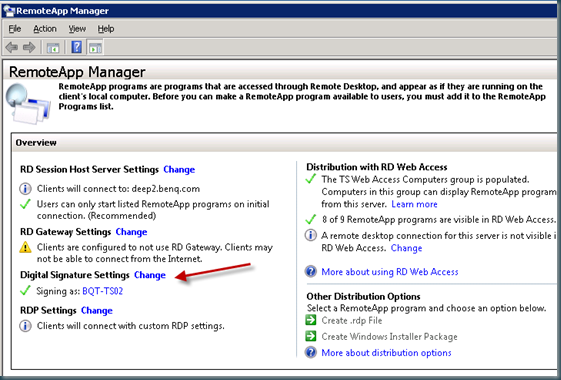Viewport: 561px width, 380px height.
Task: Click the info icon beside remote desktop connection not visible
Action: [x=311, y=235]
